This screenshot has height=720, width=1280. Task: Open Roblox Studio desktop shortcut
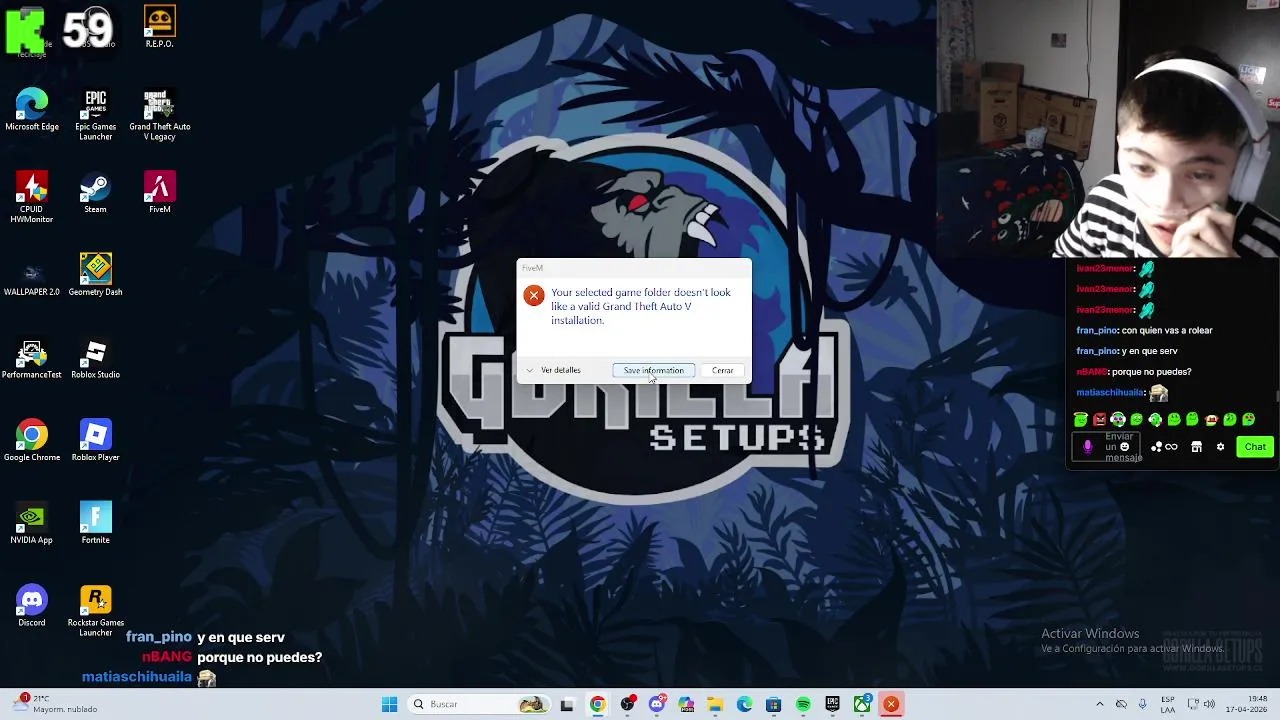[95, 359]
